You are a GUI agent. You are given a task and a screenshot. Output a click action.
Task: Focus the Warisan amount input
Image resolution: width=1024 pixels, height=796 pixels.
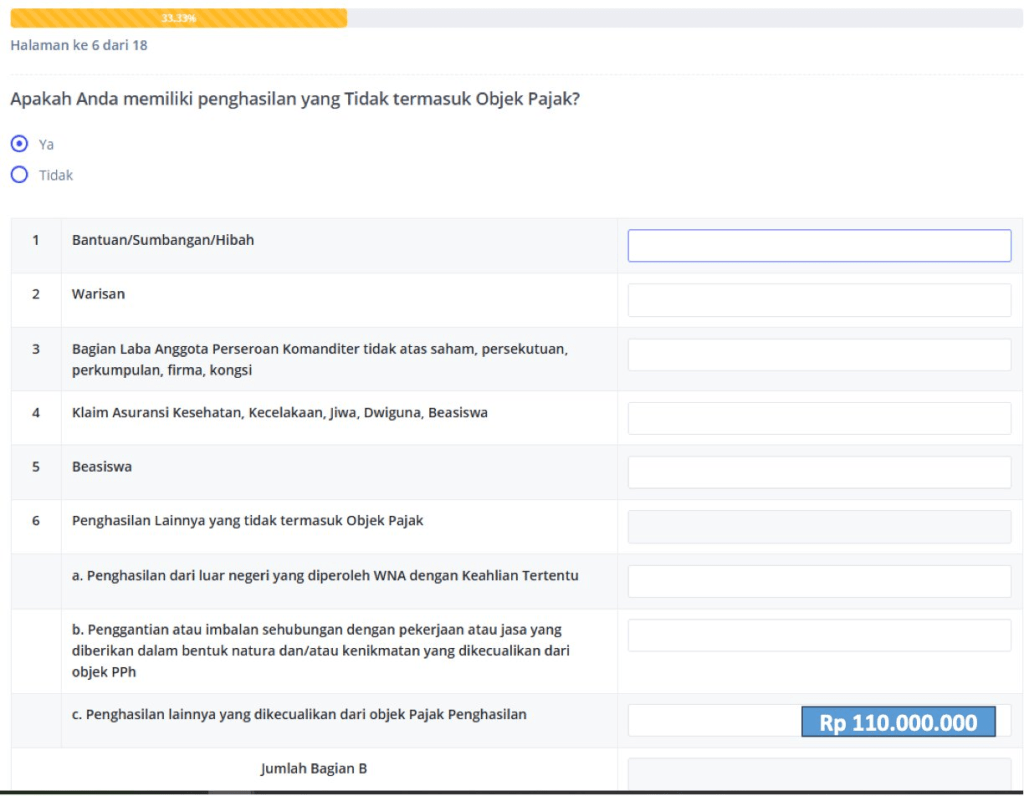[x=818, y=300]
